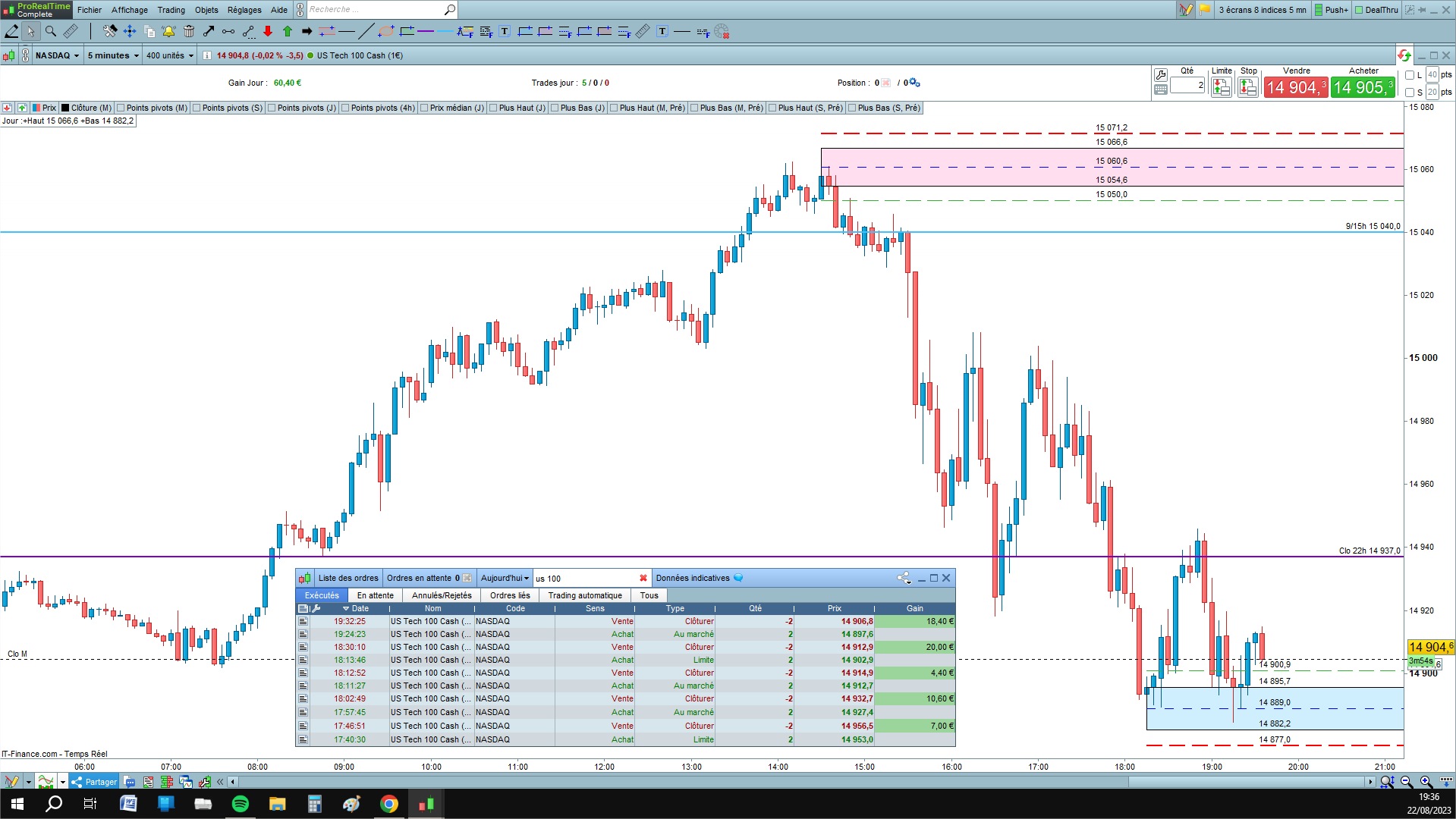Screen dimensions: 1456x819
Task: Enable the Prix médian (J) checkbox
Action: click(x=424, y=108)
